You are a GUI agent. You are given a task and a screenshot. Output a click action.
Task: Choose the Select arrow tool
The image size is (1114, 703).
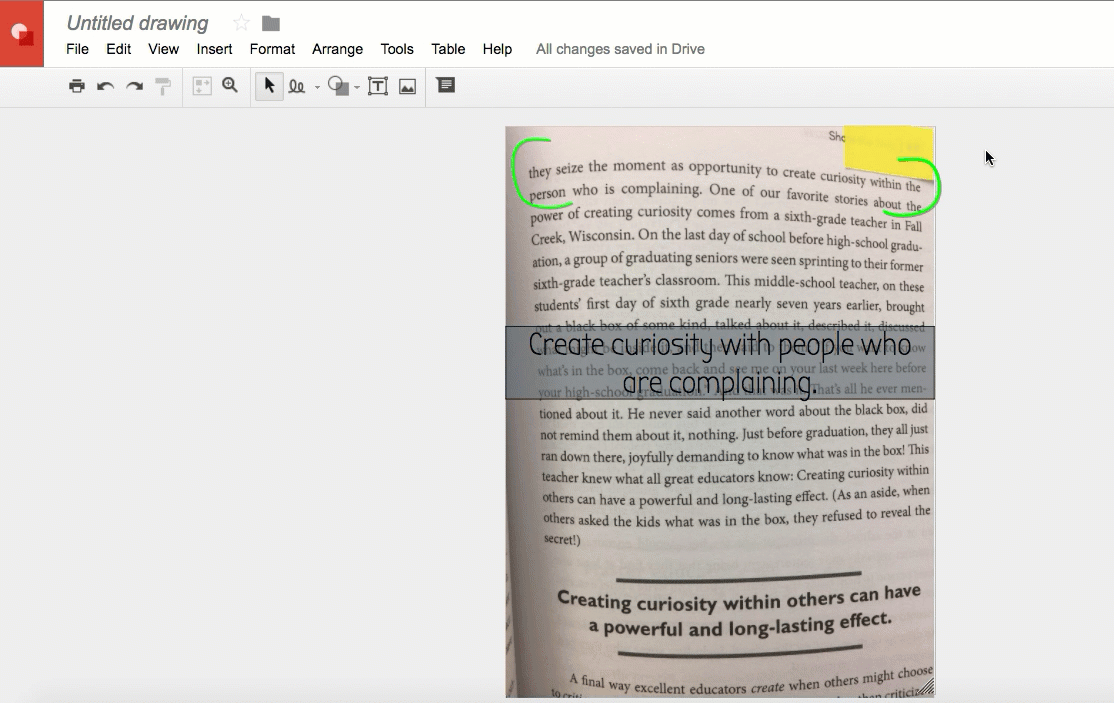coord(269,86)
